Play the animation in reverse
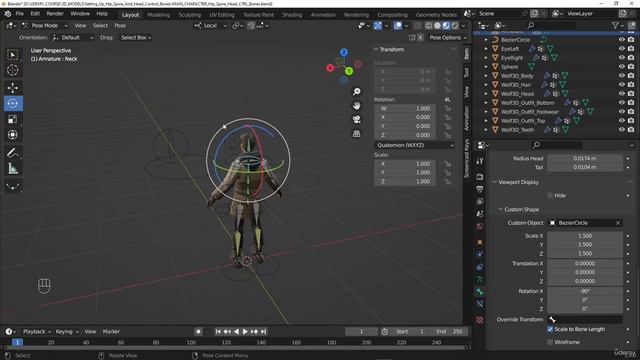 pyautogui.click(x=236, y=331)
